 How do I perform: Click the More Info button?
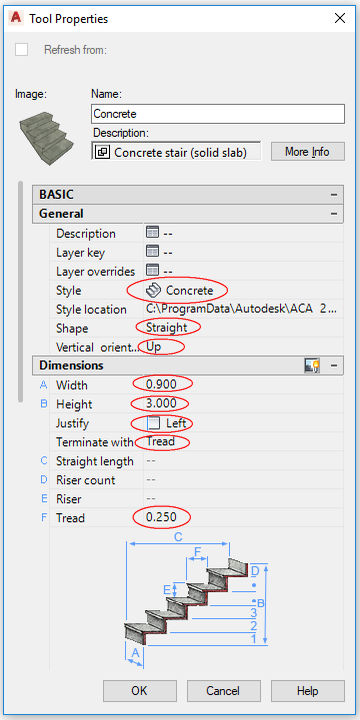308,151
